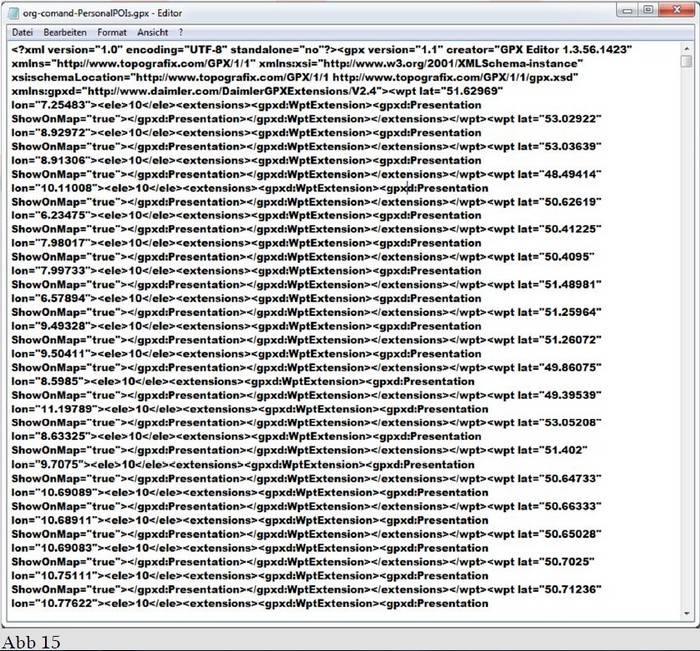Viewport: 700px width, 651px height.
Task: Click the value 'lon="10.75111"'
Action: tap(55, 576)
